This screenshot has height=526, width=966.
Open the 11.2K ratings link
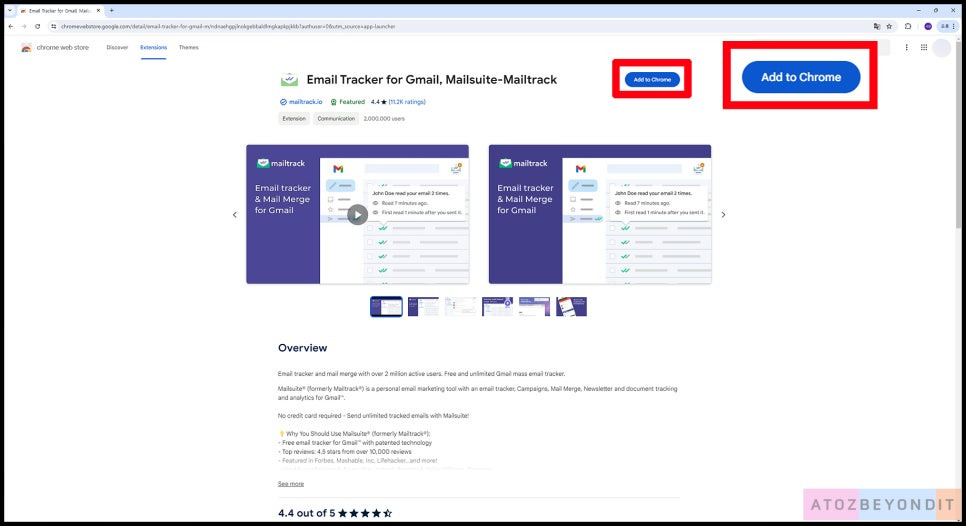click(x=407, y=102)
